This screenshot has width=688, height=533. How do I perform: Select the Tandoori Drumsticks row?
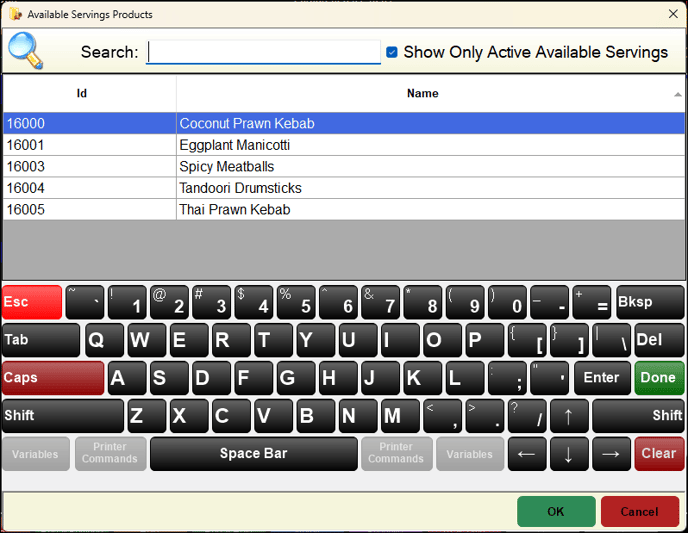[344, 188]
